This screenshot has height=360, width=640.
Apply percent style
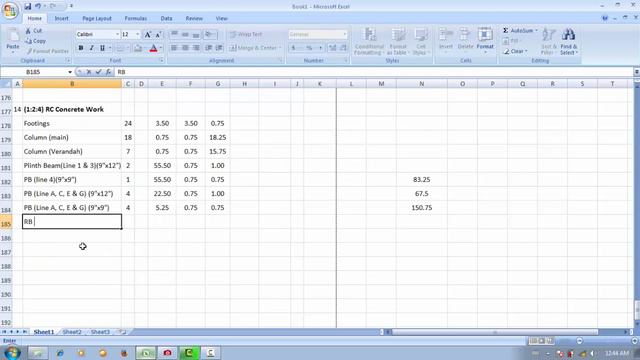tap(309, 48)
